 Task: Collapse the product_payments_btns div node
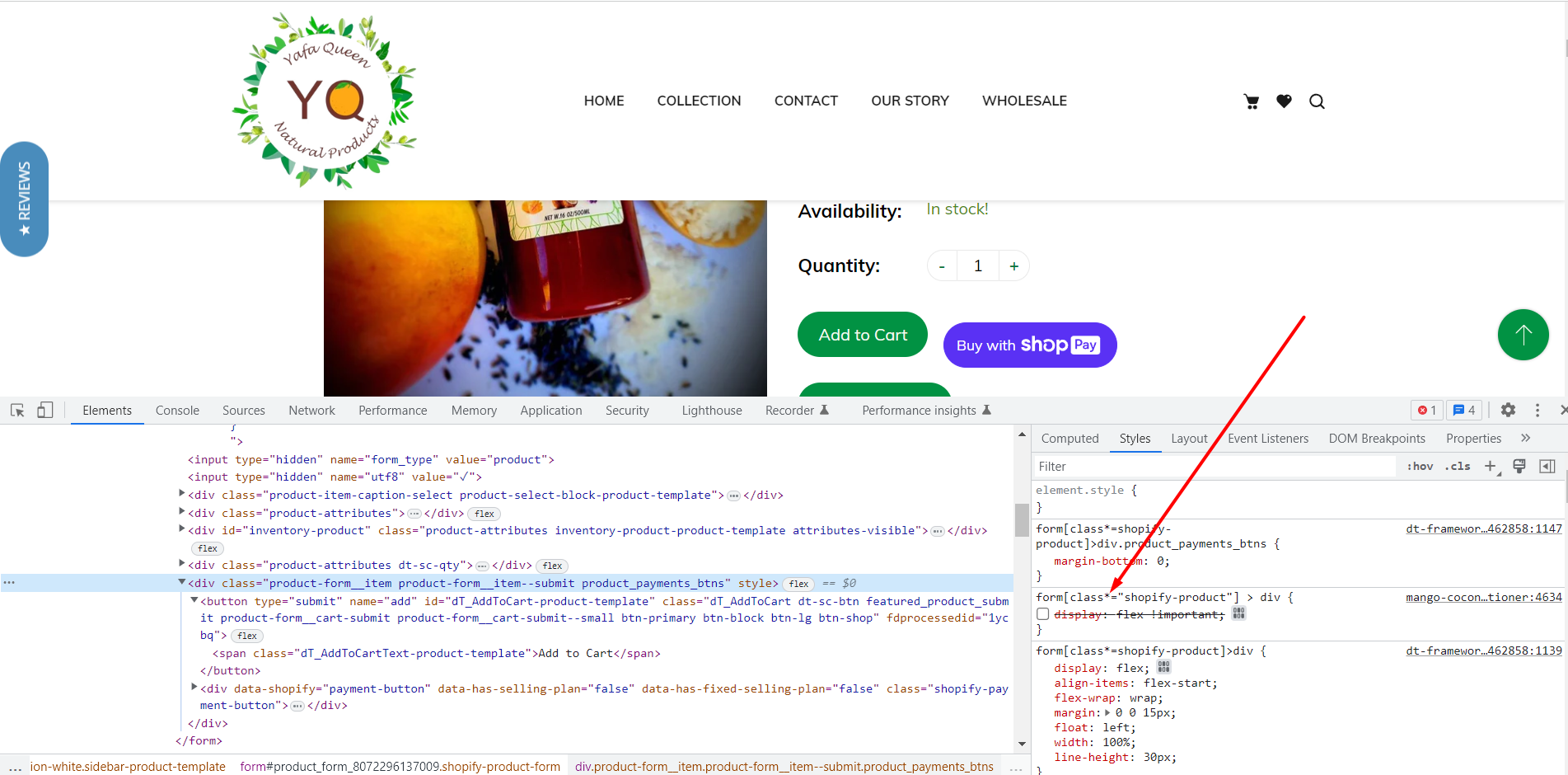181,582
